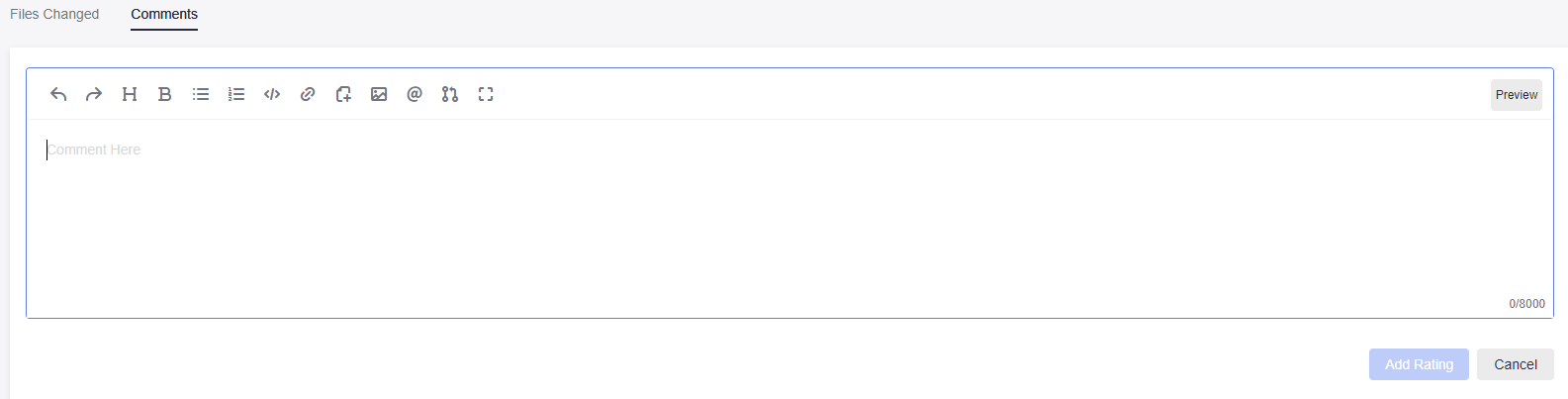Insert a numbered list
The height and width of the screenshot is (399, 1568).
[236, 94]
